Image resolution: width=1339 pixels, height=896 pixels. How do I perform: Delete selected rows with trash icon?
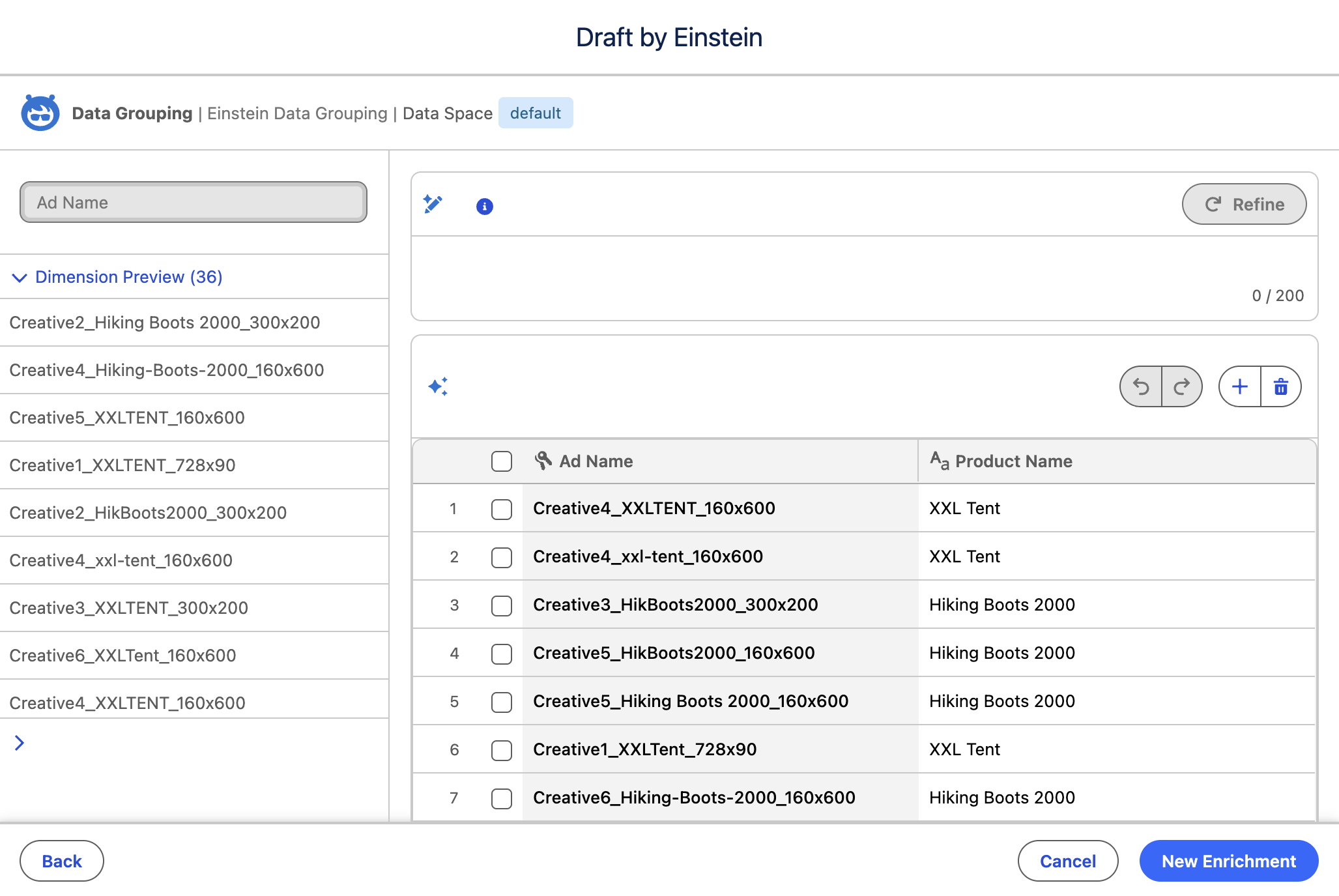click(1281, 386)
